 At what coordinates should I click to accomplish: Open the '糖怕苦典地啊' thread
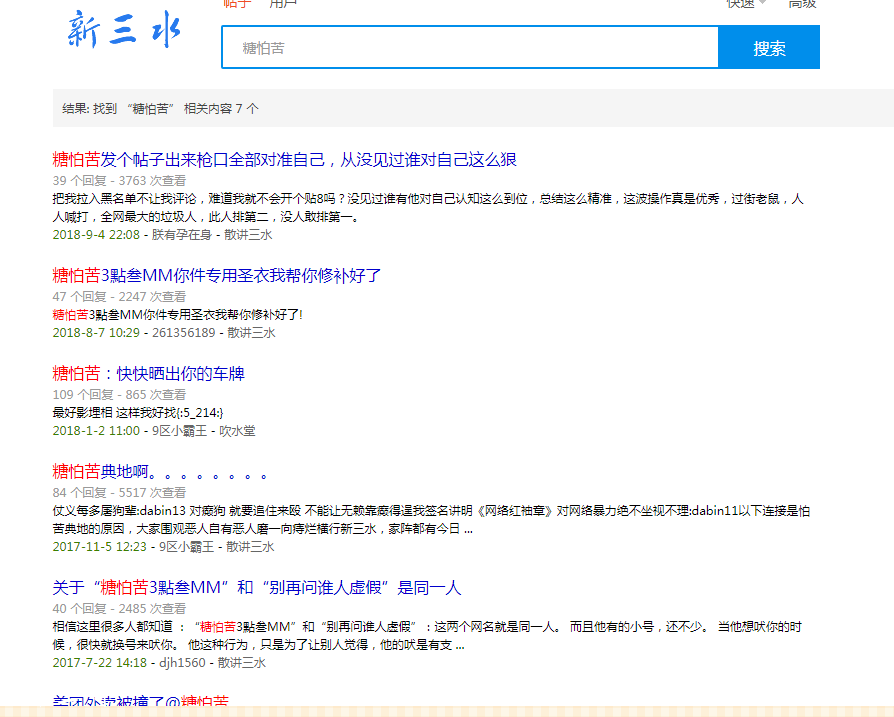coord(160,471)
